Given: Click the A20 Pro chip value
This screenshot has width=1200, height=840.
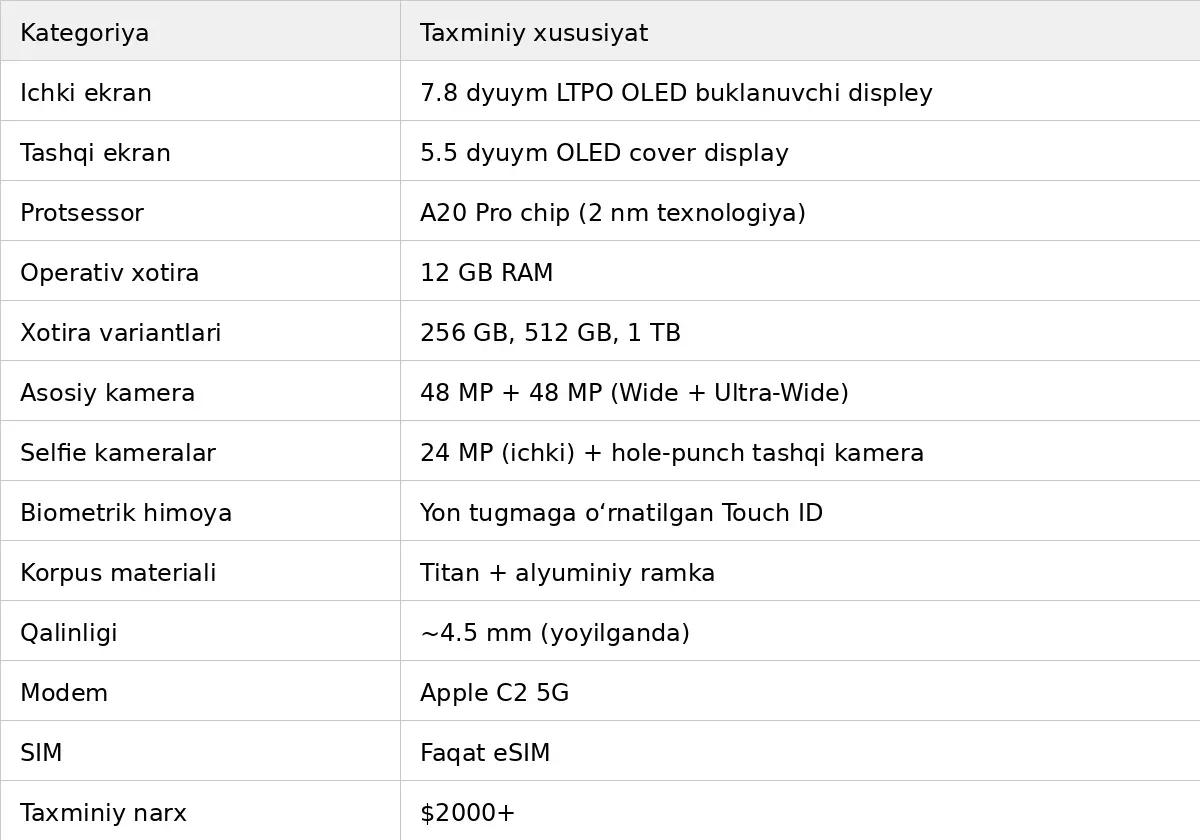Looking at the screenshot, I should 612,213.
